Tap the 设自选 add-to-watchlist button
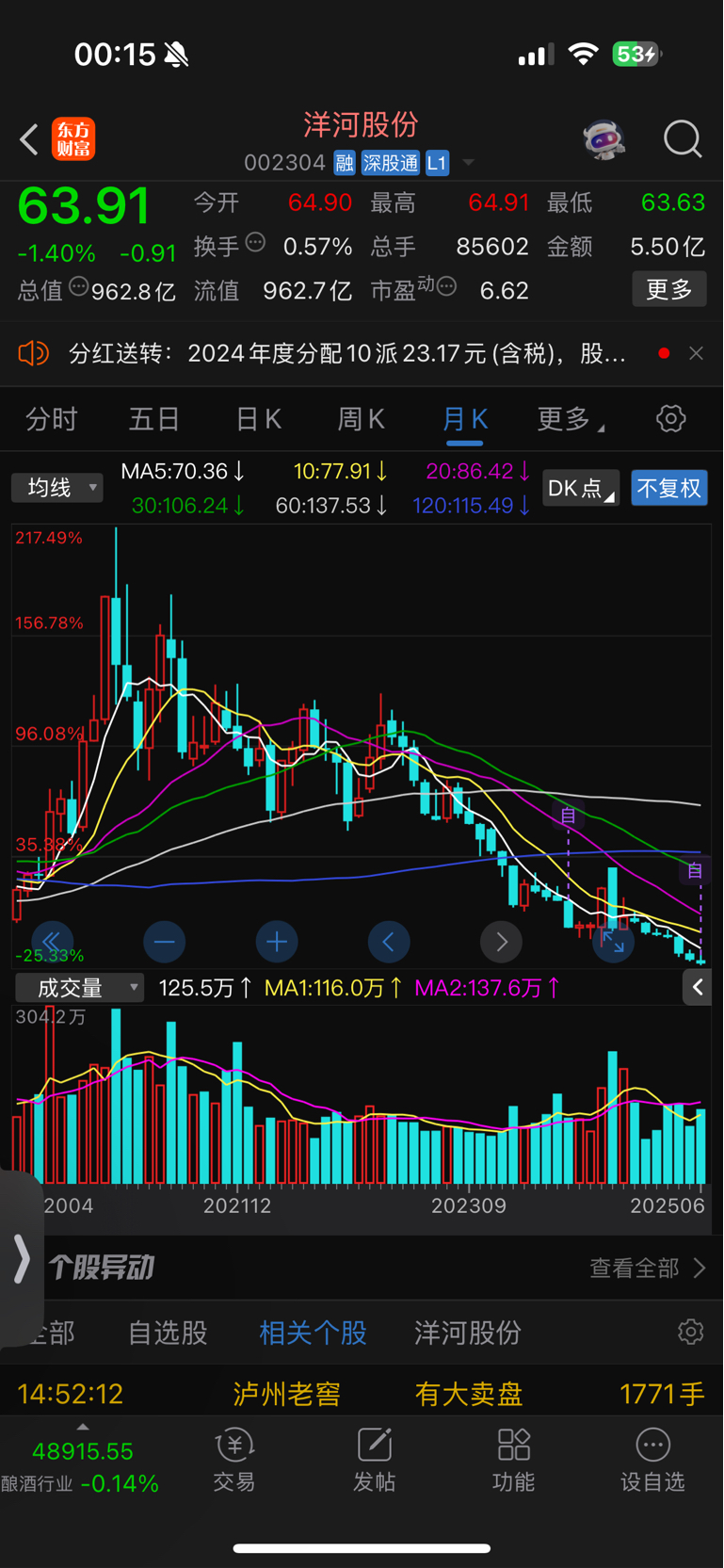The image size is (724, 1568). click(x=652, y=1460)
